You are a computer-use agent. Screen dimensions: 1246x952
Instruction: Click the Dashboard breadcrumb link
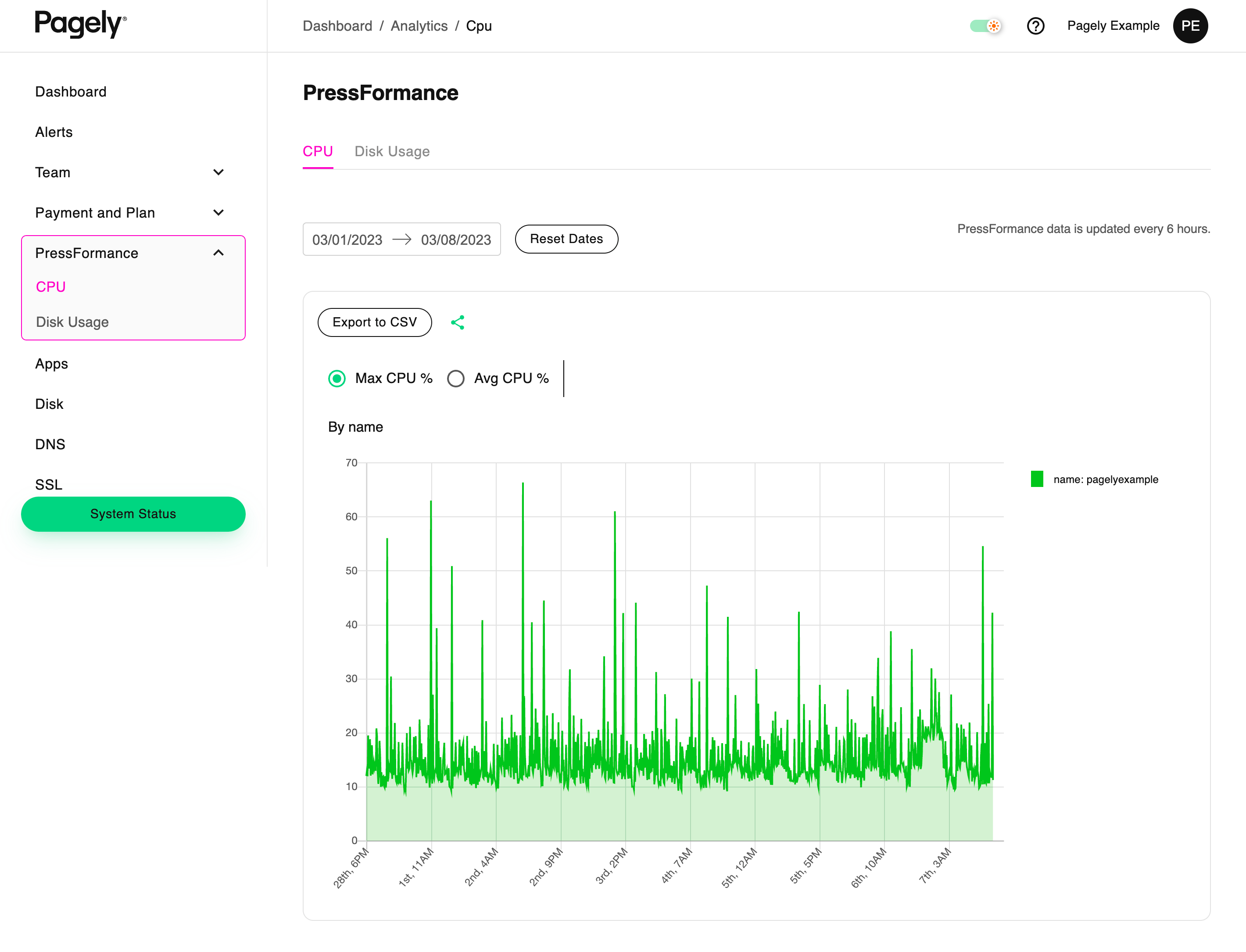click(338, 26)
